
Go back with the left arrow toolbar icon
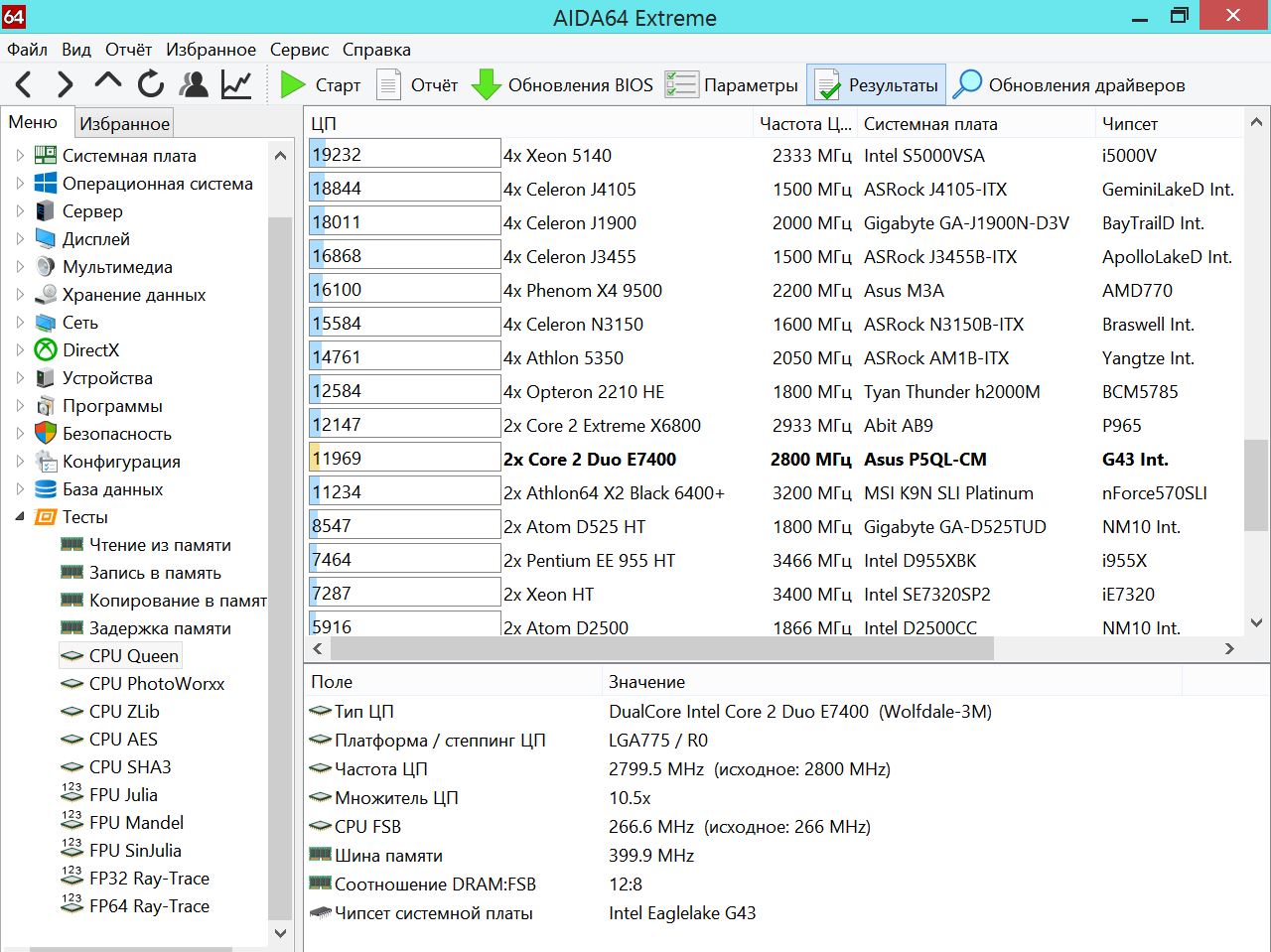coord(24,85)
